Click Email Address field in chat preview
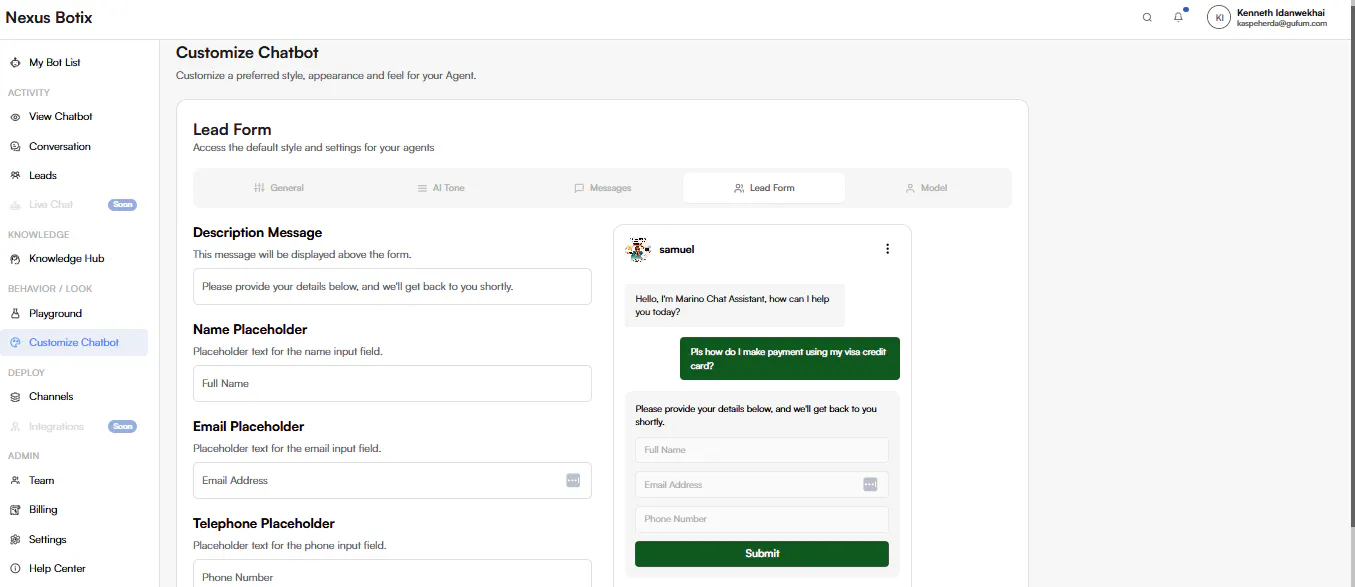The image size is (1355, 587). coord(762,485)
